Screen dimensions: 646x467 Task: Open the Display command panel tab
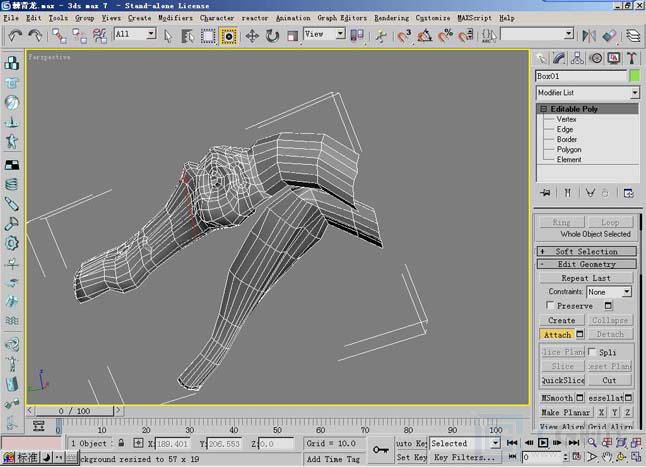coord(614,58)
